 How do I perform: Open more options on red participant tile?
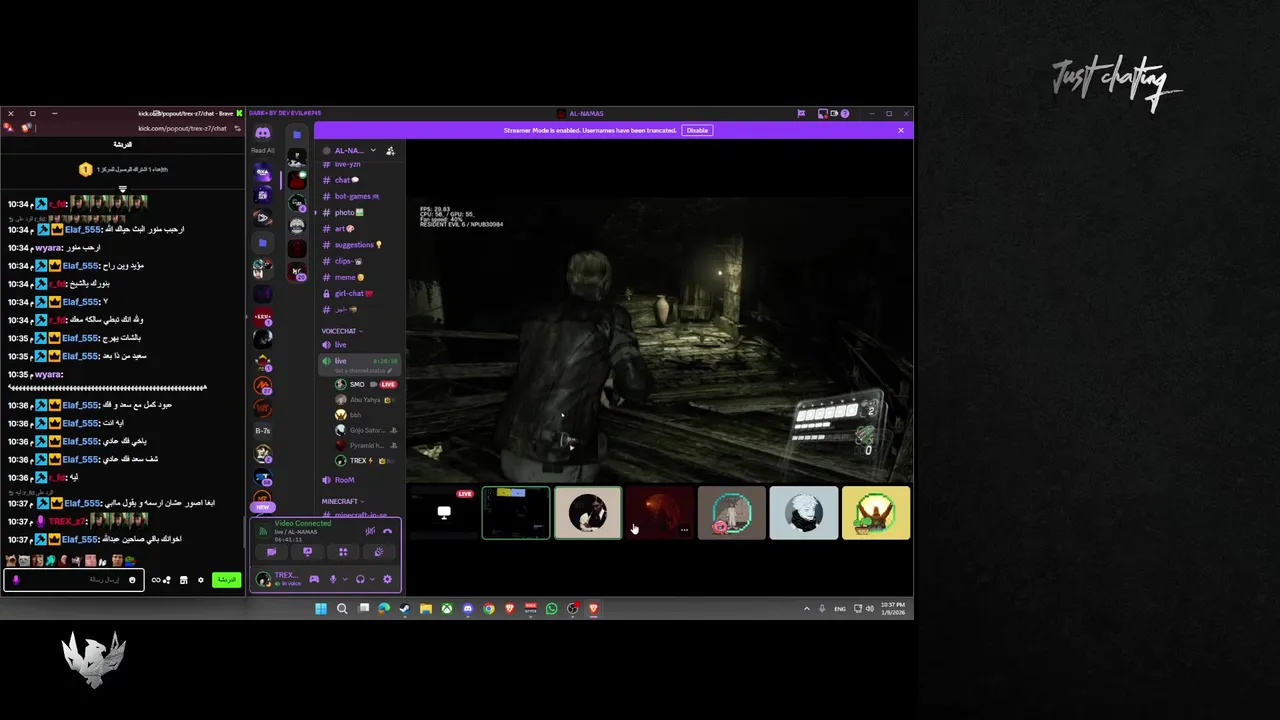pyautogui.click(x=684, y=530)
